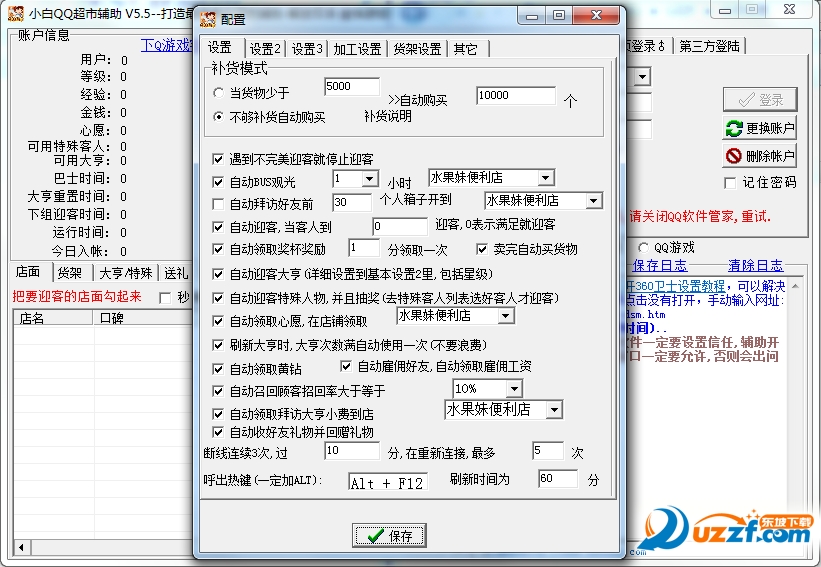
Task: Open the BUS hours dropdown showing 1
Action: (x=370, y=179)
